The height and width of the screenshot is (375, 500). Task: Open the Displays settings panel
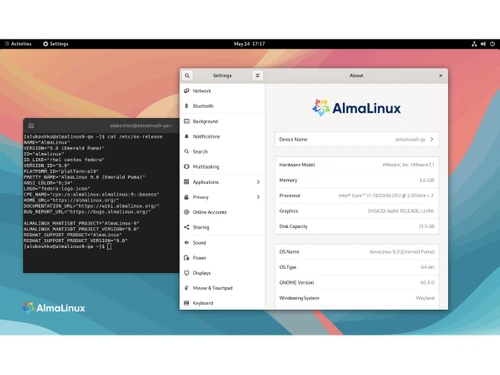coord(222,273)
